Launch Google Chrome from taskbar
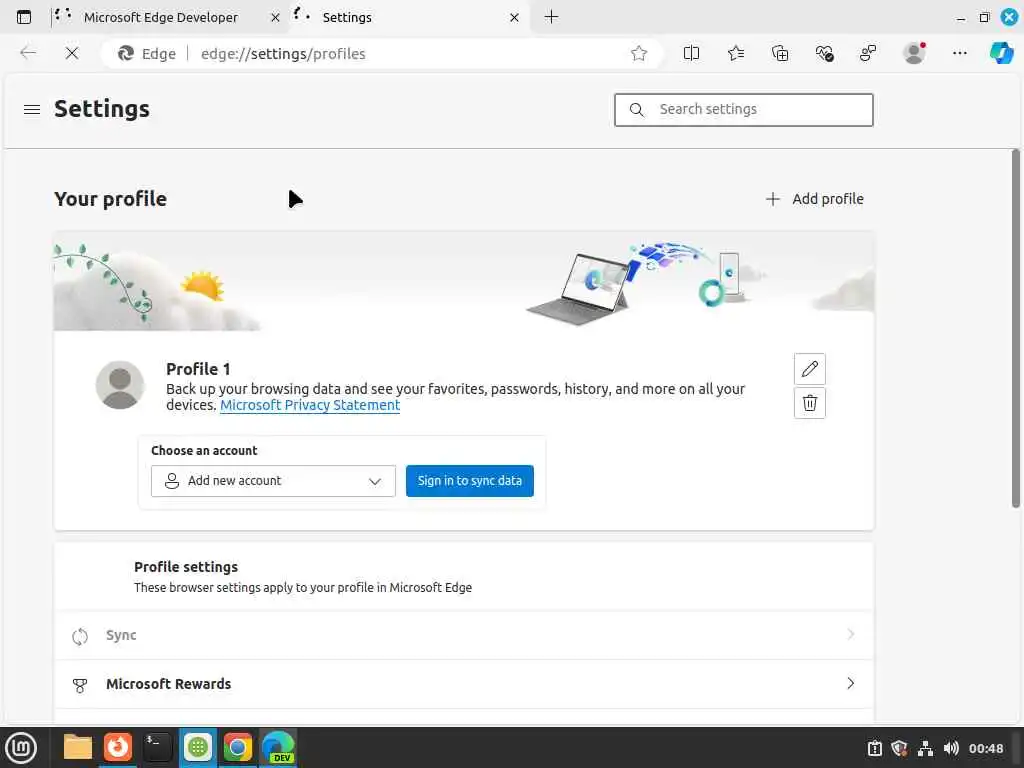1024x768 pixels. tap(238, 747)
